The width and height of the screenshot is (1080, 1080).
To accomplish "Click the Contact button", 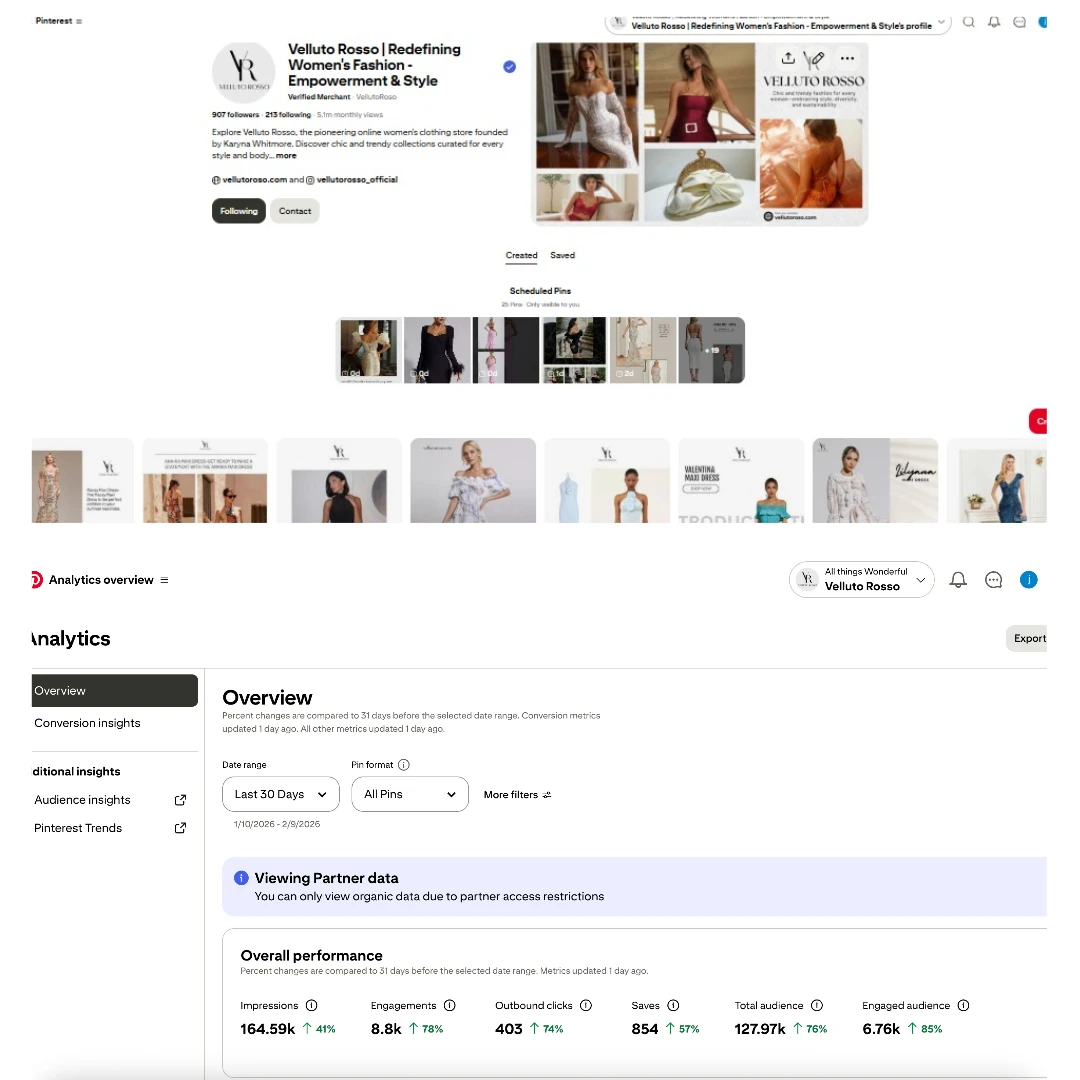I will click(x=295, y=211).
